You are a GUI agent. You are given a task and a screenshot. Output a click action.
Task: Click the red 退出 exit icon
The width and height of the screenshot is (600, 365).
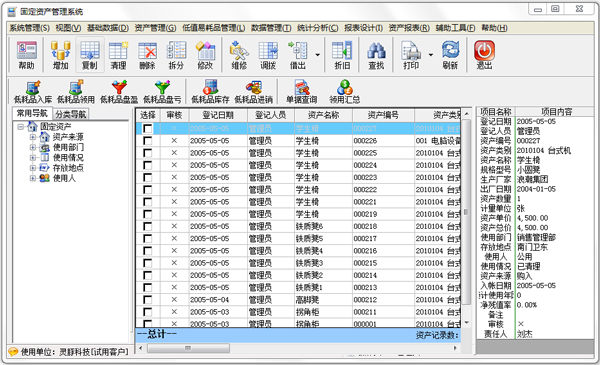click(484, 55)
